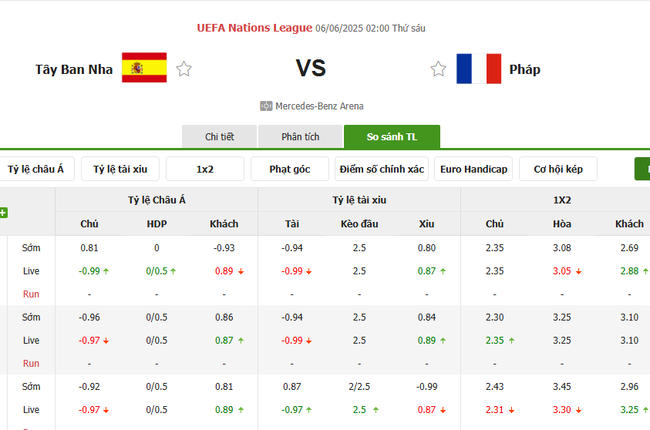Expand rows with the green plus icon
This screenshot has height=430, width=650.
pyautogui.click(x=4, y=212)
